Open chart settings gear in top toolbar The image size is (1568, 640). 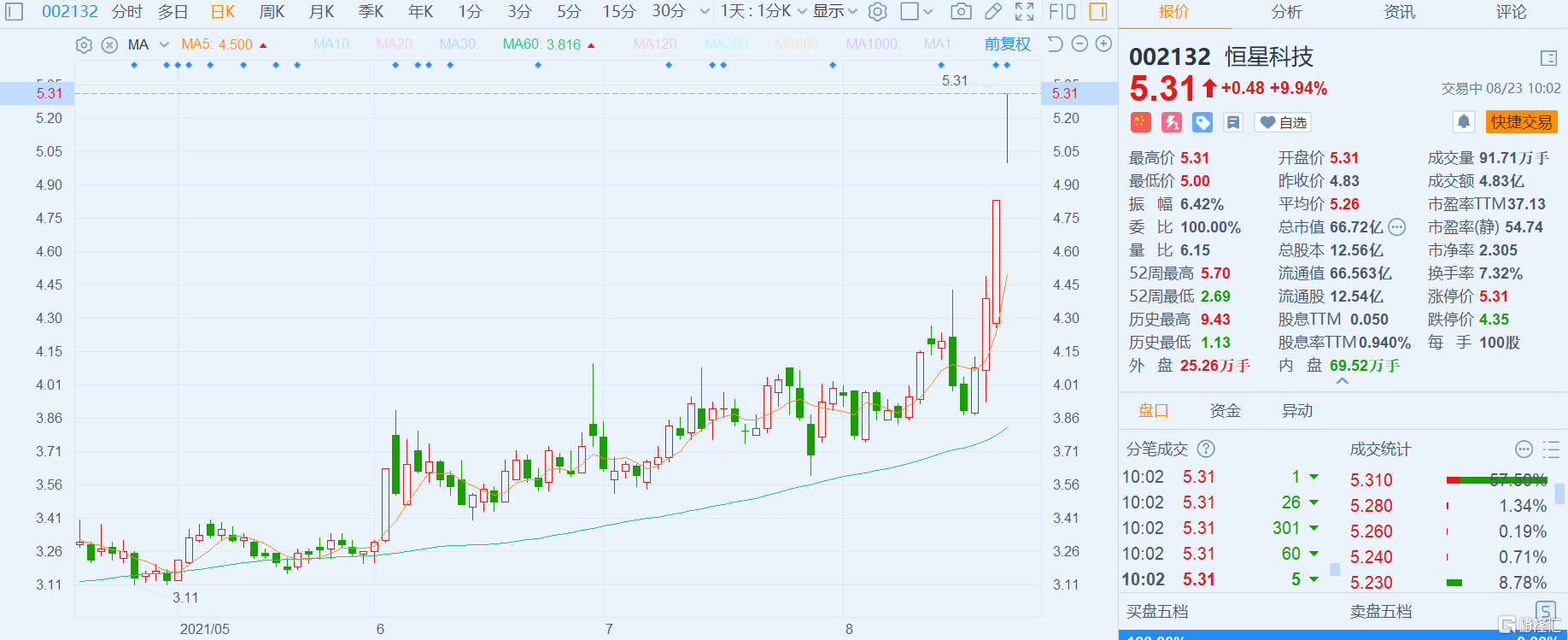click(x=877, y=12)
